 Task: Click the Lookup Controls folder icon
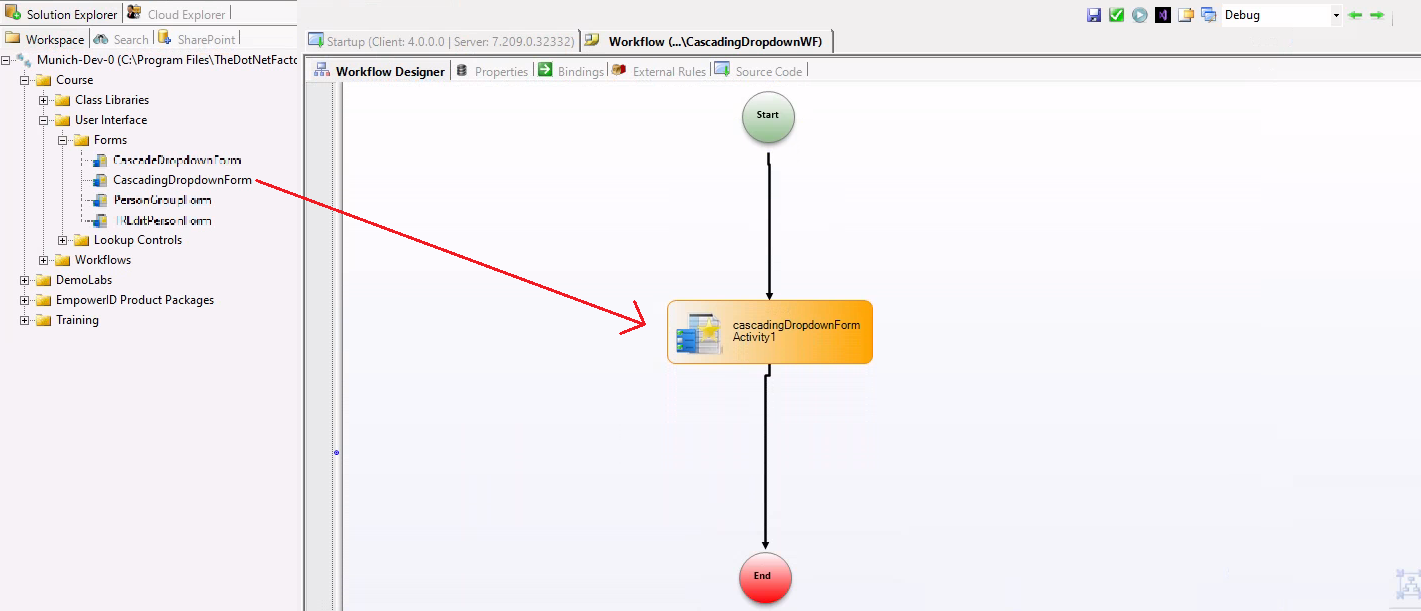(81, 240)
